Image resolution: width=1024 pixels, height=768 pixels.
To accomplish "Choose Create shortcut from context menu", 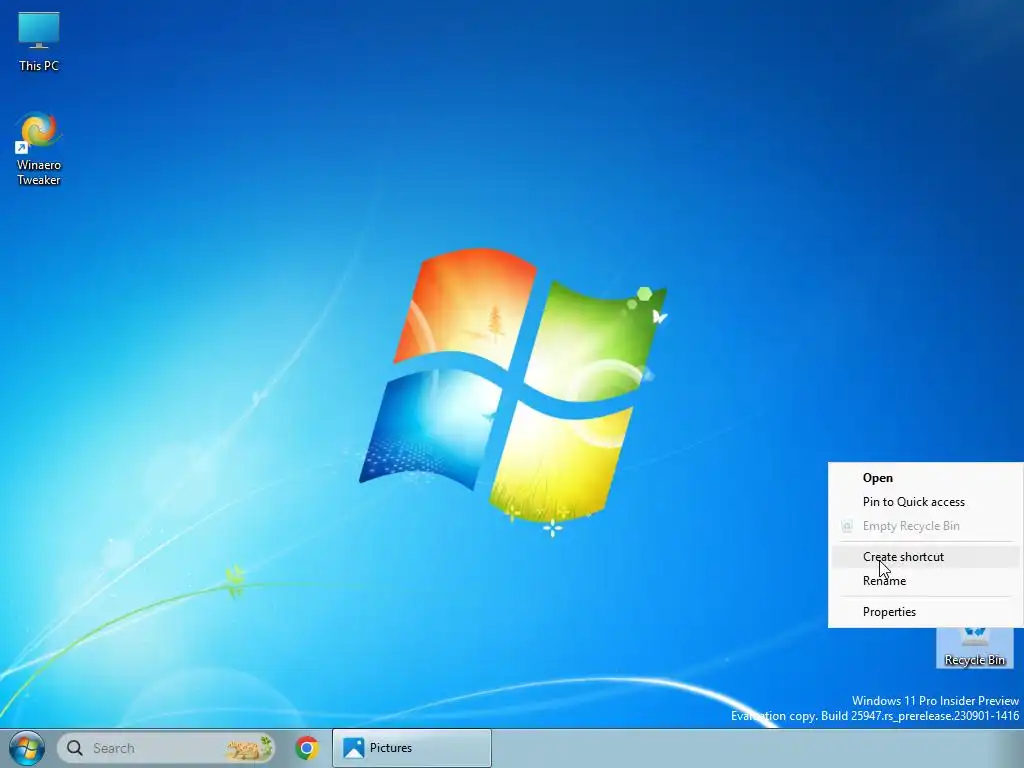I will 925,556.
